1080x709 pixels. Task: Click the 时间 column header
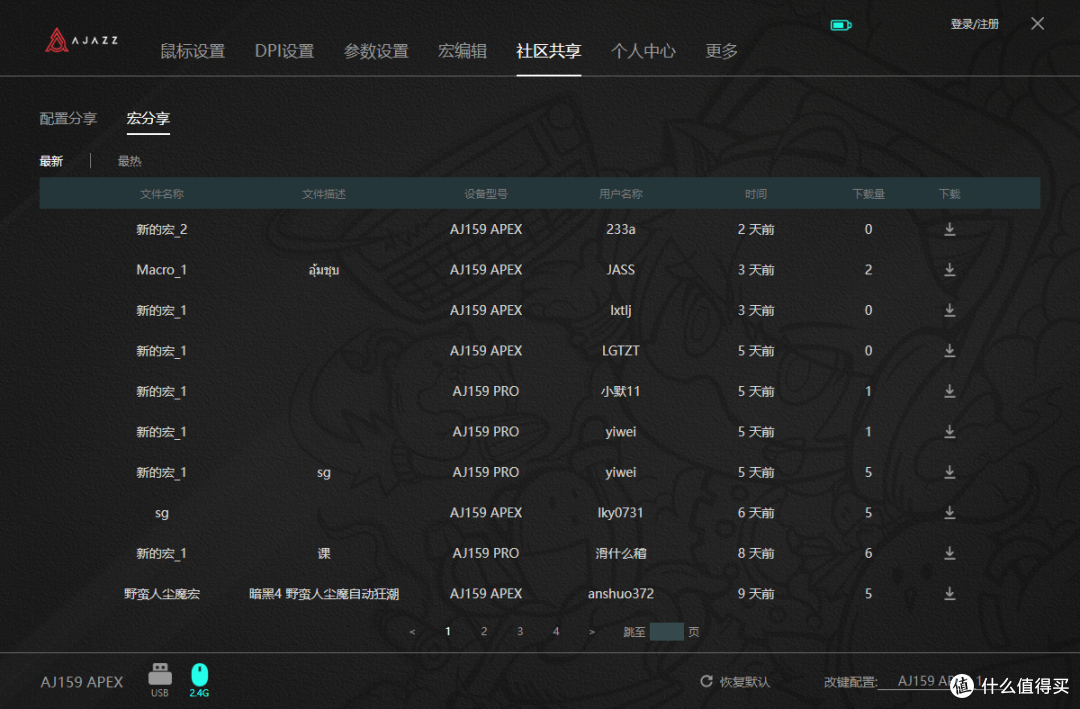coord(756,194)
